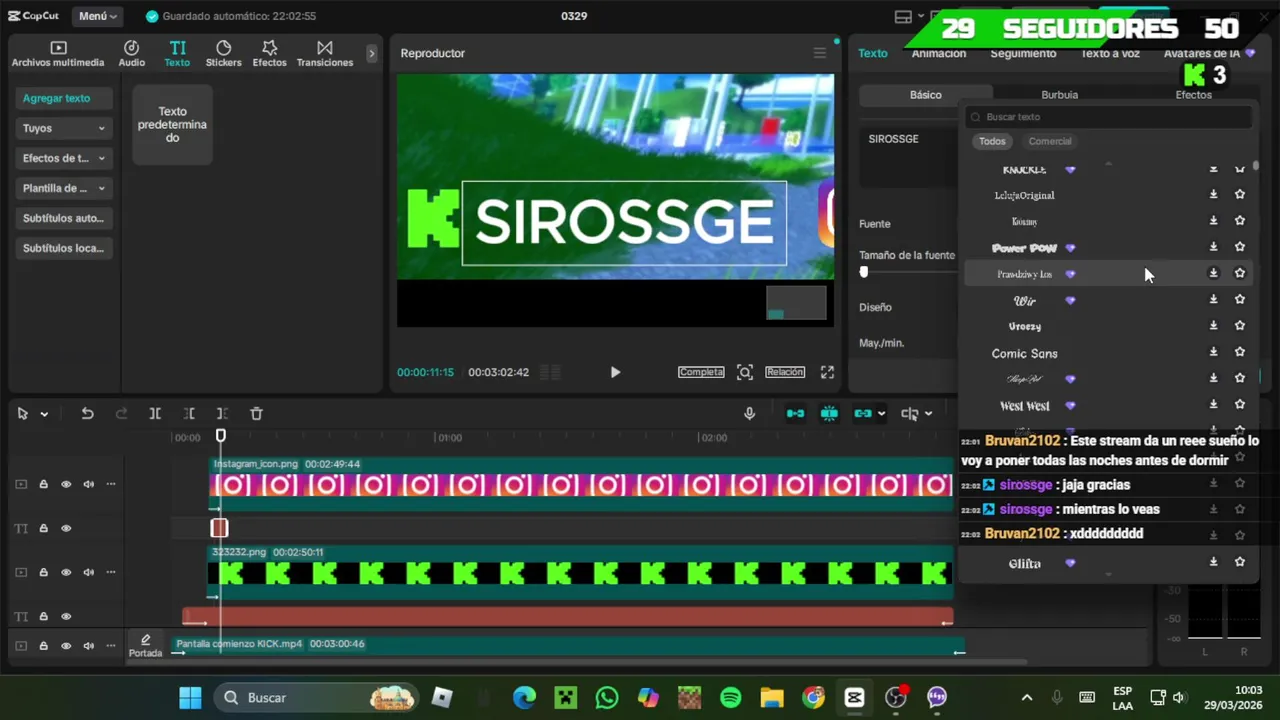Image resolution: width=1280 pixels, height=720 pixels.
Task: Mute the Pantalla comienzo KICK.mp4 main track
Action: point(88,646)
